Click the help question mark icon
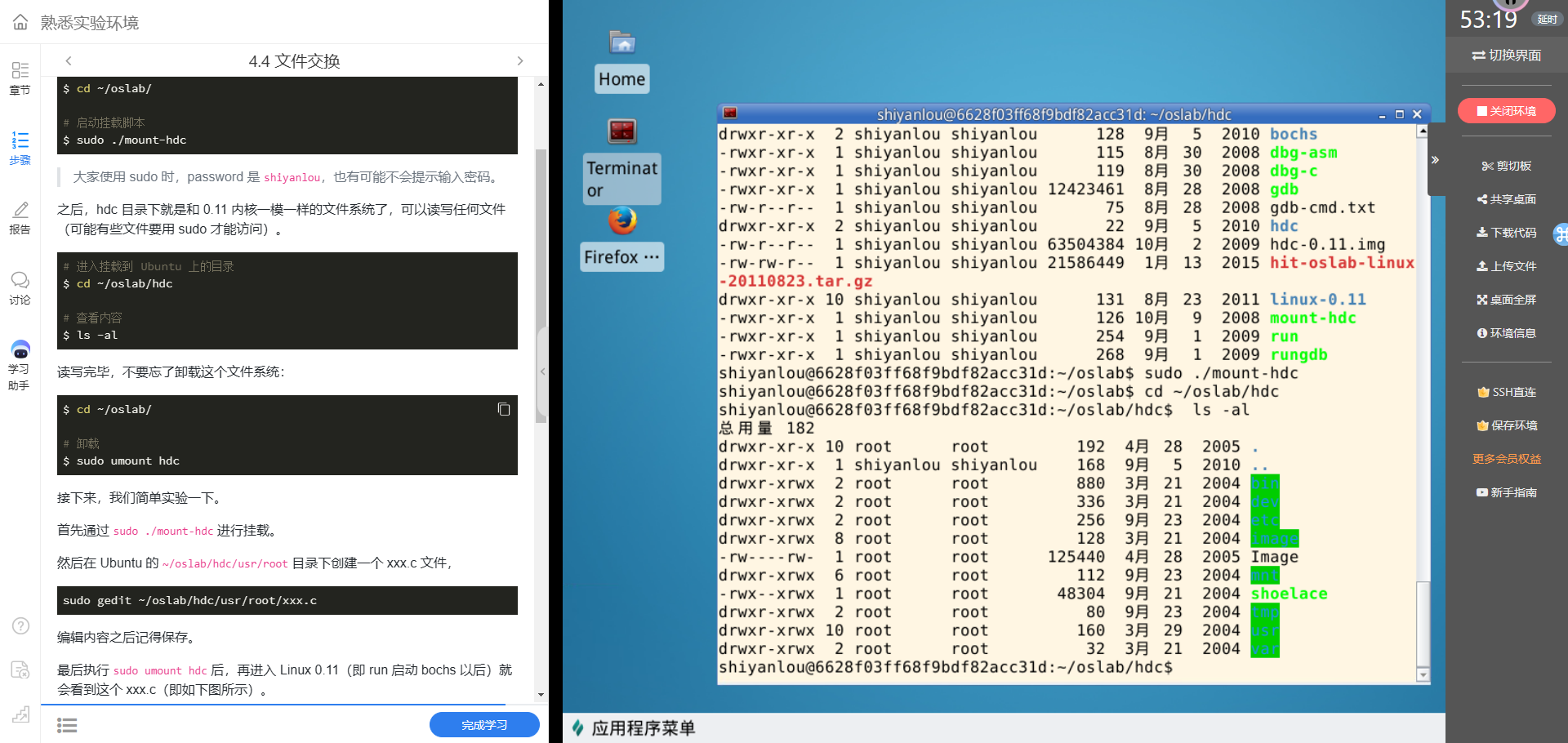 point(20,626)
